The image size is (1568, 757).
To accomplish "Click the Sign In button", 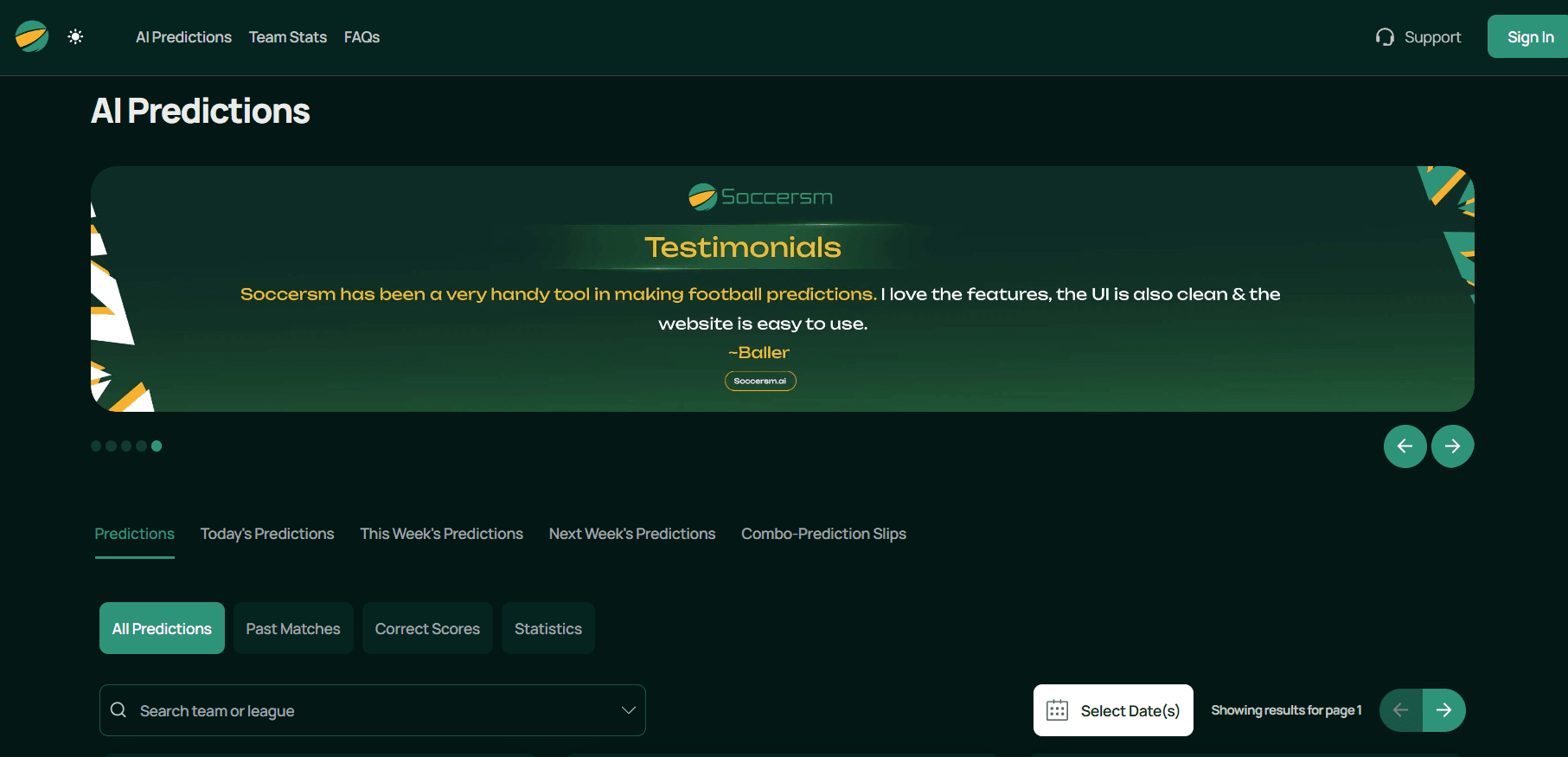I will 1529,36.
